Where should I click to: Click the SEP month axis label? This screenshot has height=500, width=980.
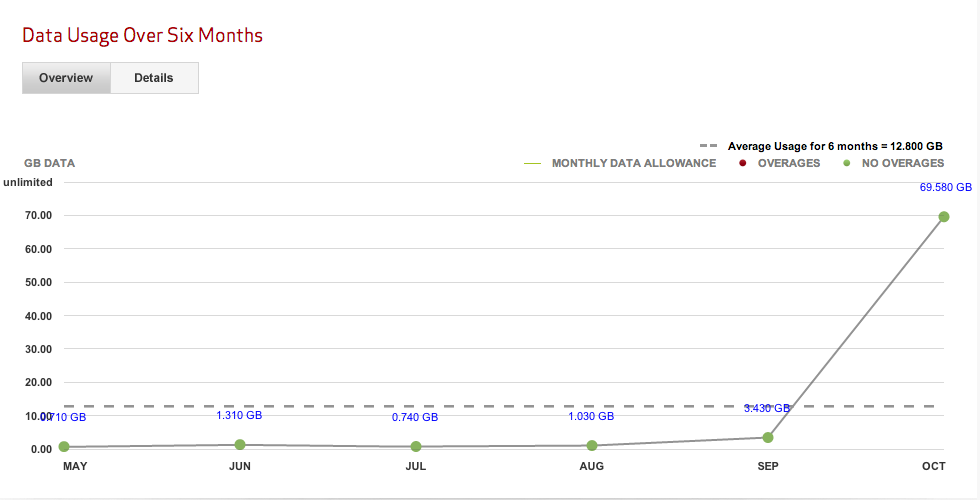coord(768,466)
